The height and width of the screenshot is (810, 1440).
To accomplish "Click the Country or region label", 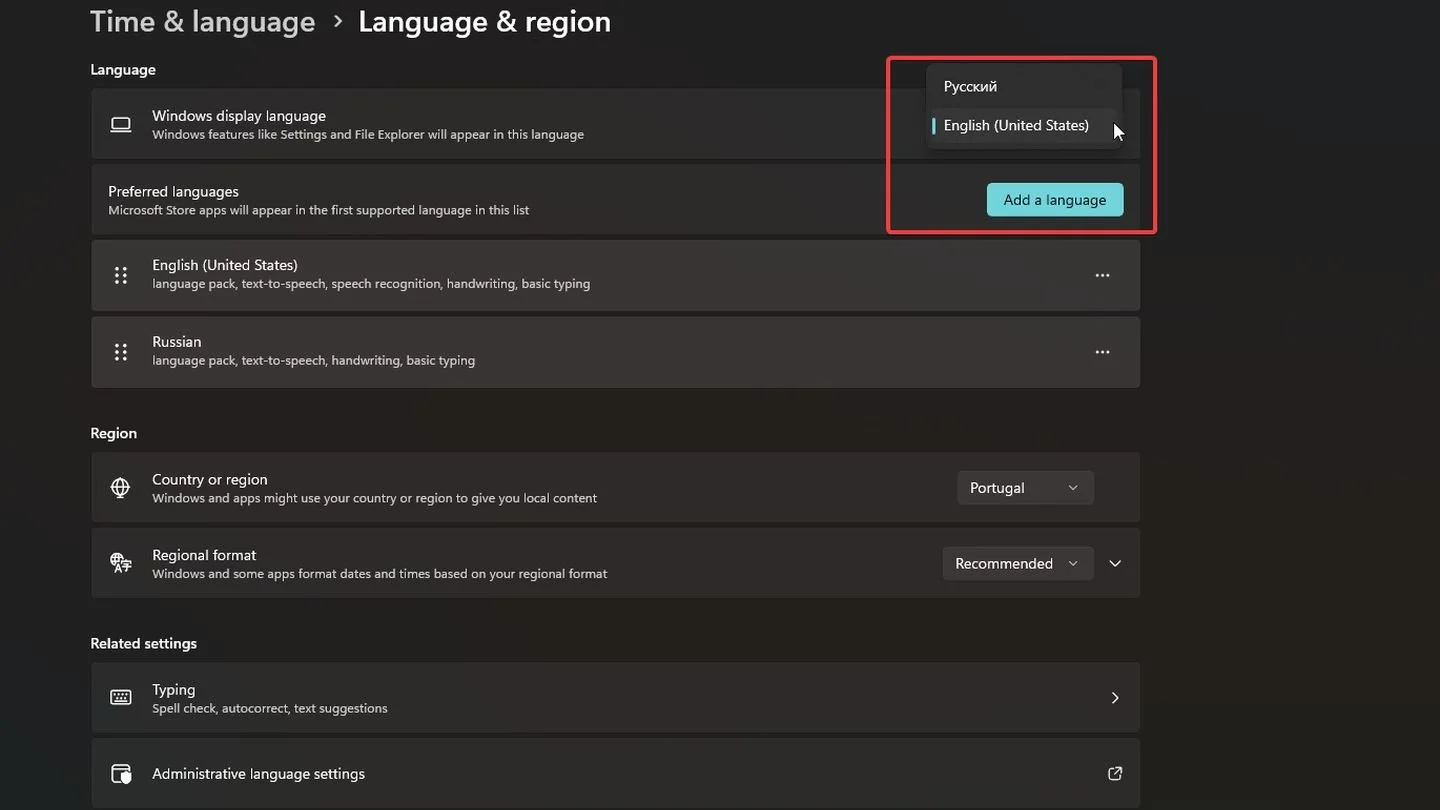I will click(210, 480).
